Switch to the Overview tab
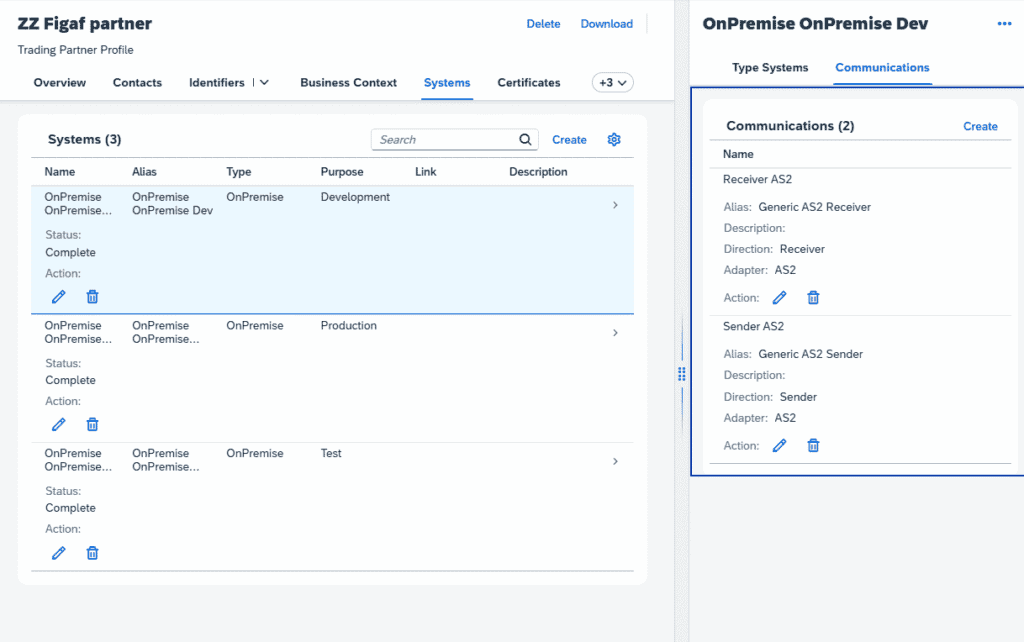Image resolution: width=1024 pixels, height=642 pixels. coord(59,83)
